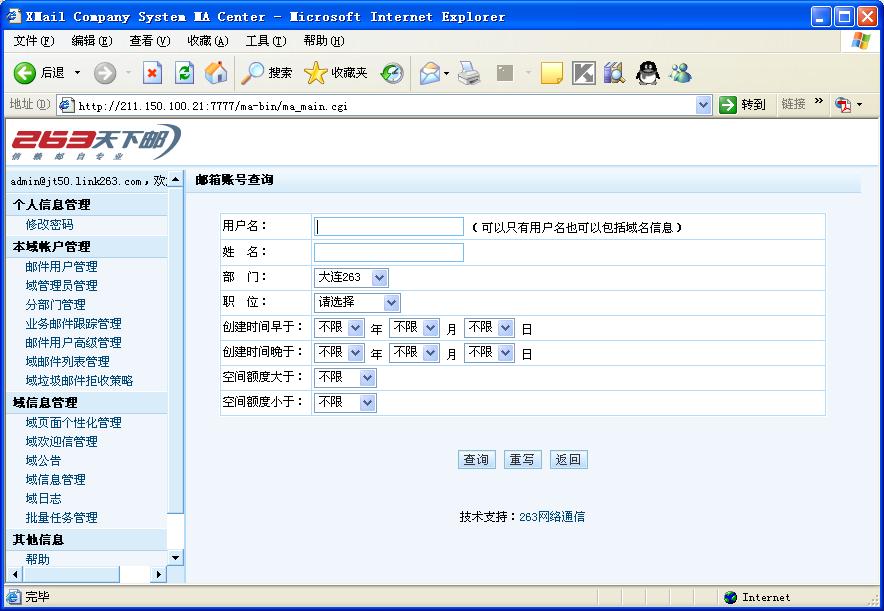Open the 查看(V) menu
The width and height of the screenshot is (884, 611).
point(149,41)
